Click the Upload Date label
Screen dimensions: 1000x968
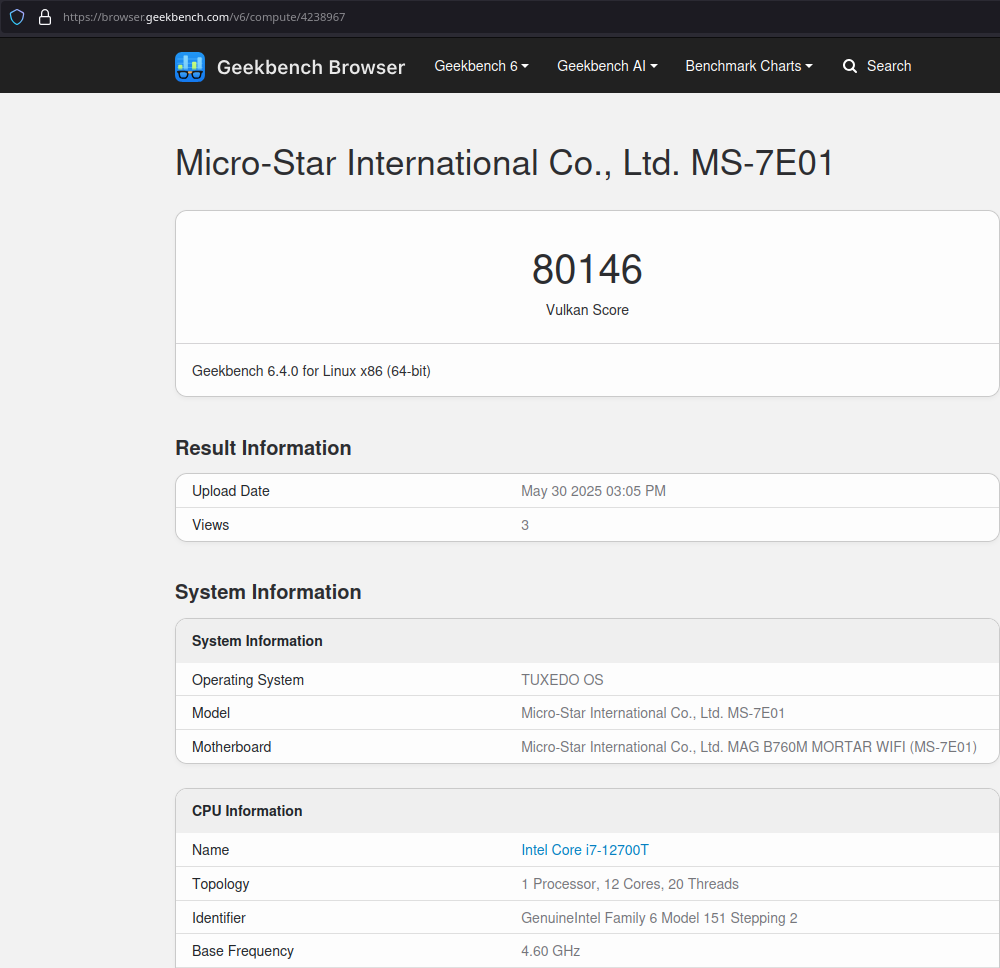[231, 491]
